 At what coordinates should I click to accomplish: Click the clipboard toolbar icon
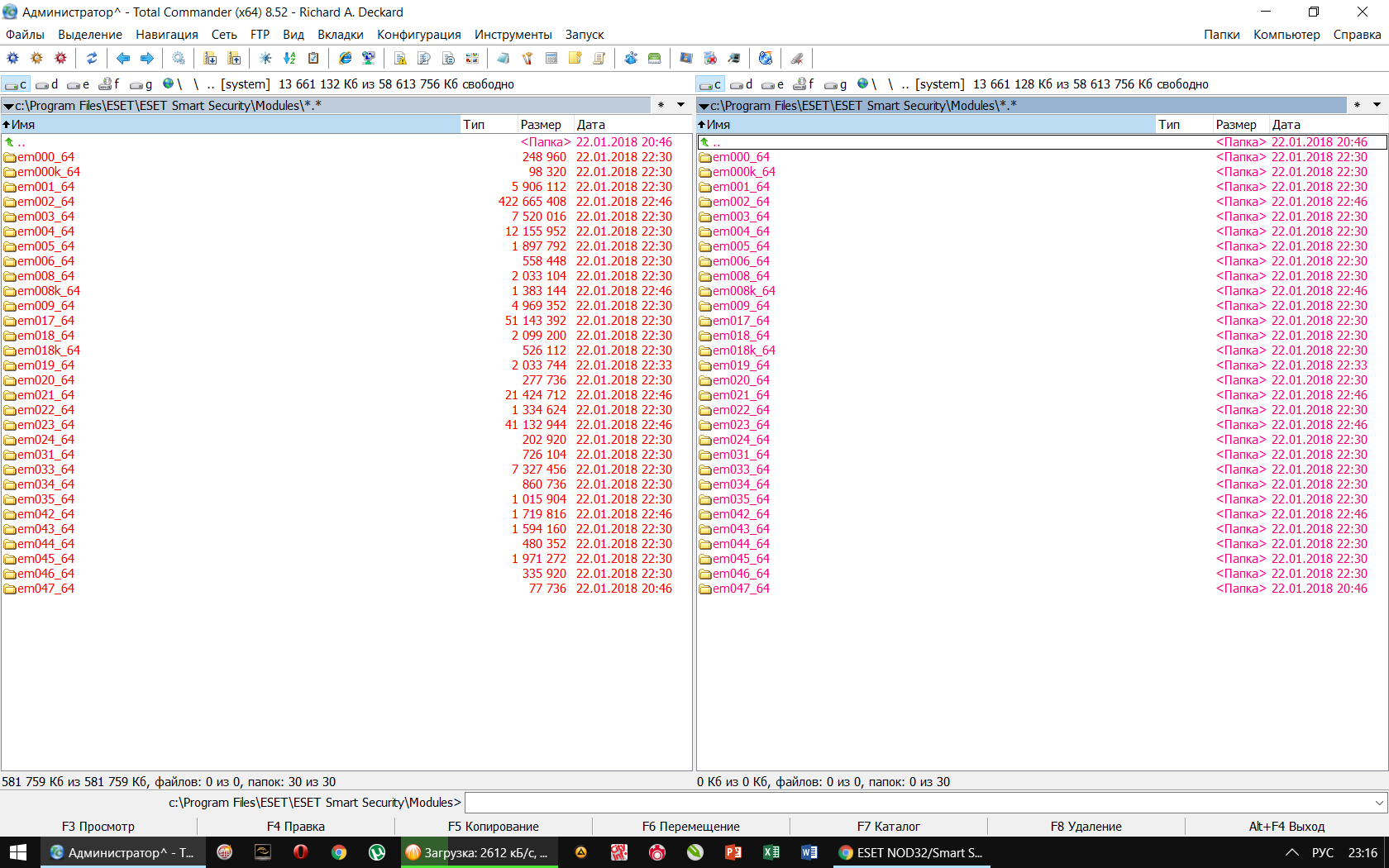[x=313, y=58]
